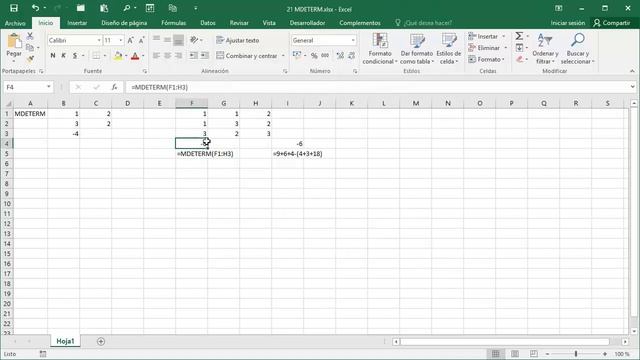Image resolution: width=640 pixels, height=360 pixels.
Task: Switch to the Revisar tab
Action: click(x=239, y=23)
